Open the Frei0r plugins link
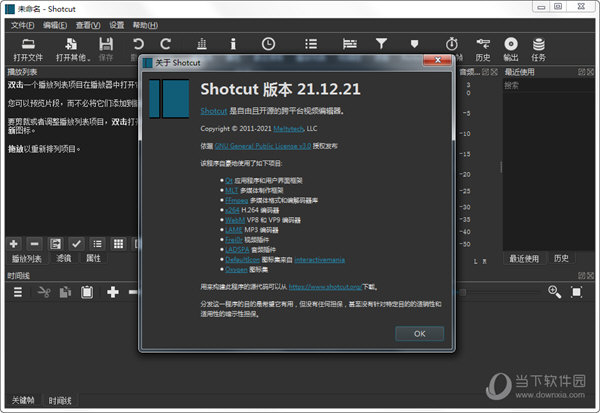 (x=234, y=240)
